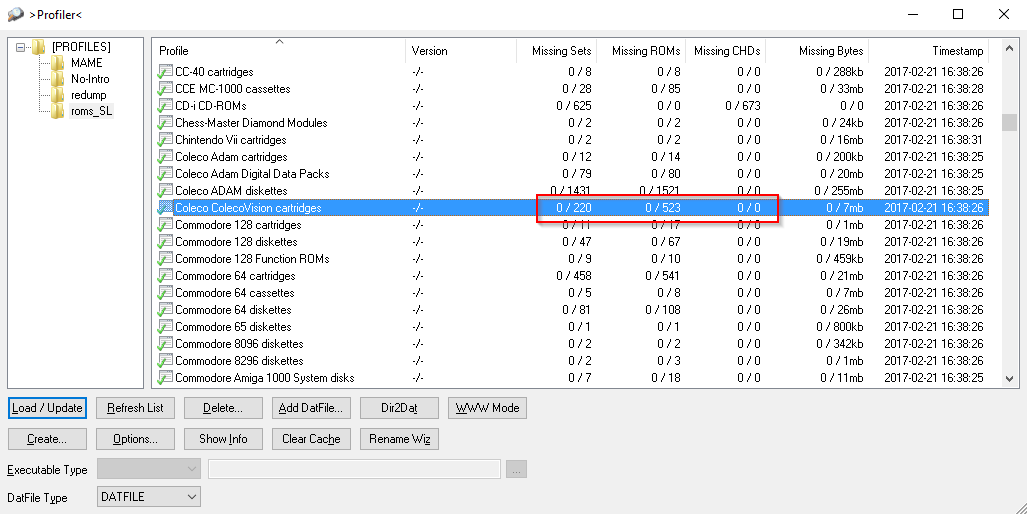The height and width of the screenshot is (514, 1027).
Task: Click the Delete... button
Action: [223, 408]
